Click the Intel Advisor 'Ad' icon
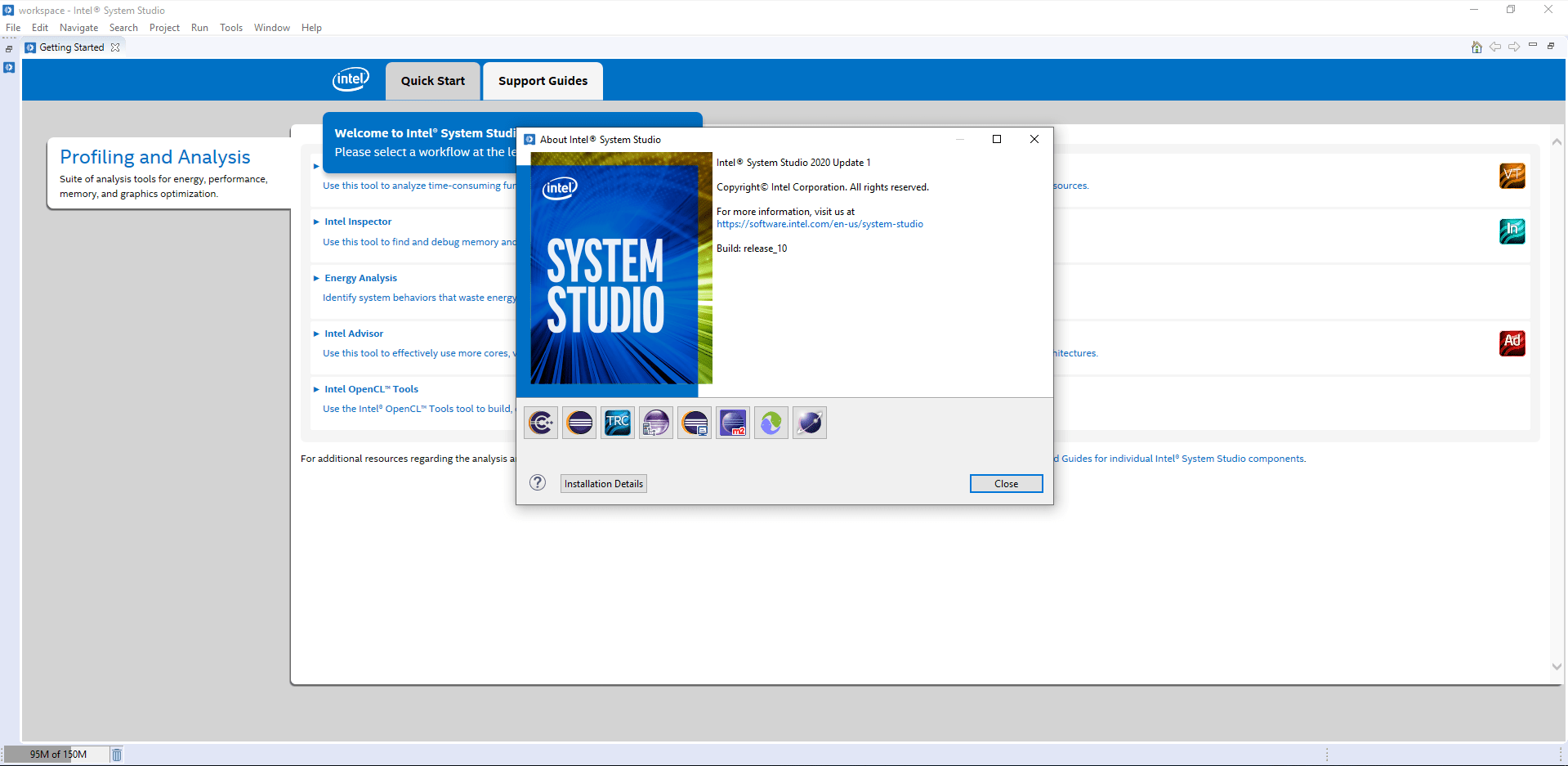The height and width of the screenshot is (766, 1568). click(x=1512, y=343)
